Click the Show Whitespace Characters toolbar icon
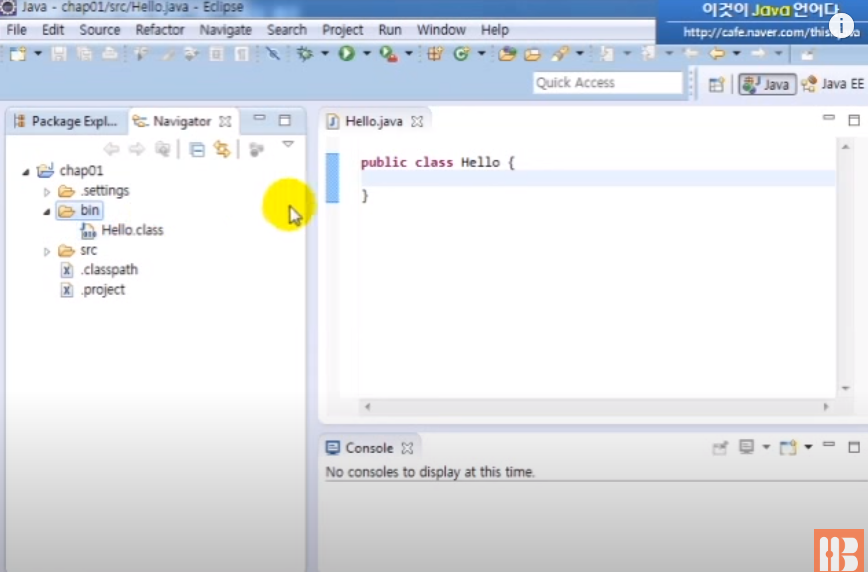868x572 pixels. click(x=242, y=54)
